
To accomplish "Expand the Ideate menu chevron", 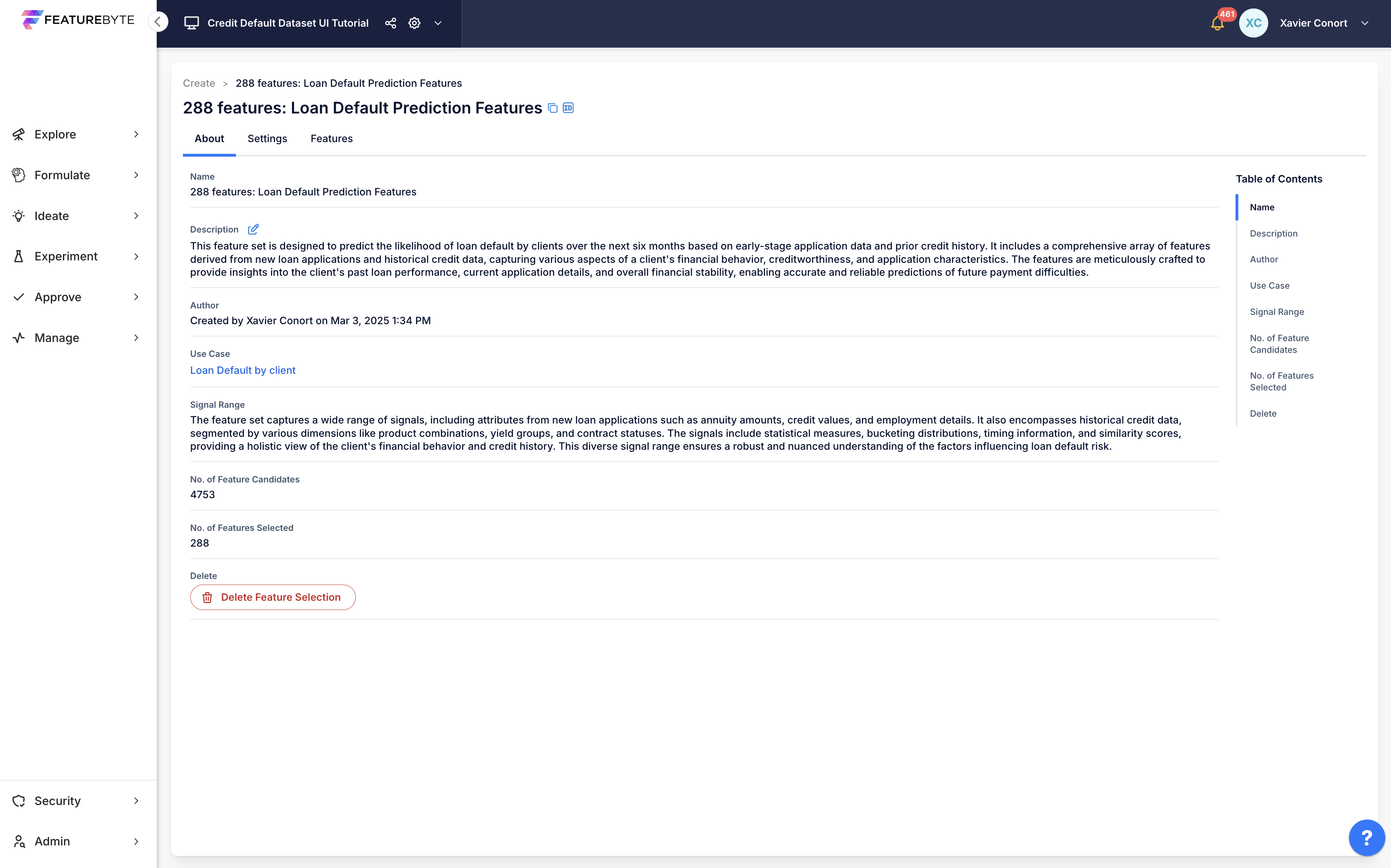I will pos(136,216).
